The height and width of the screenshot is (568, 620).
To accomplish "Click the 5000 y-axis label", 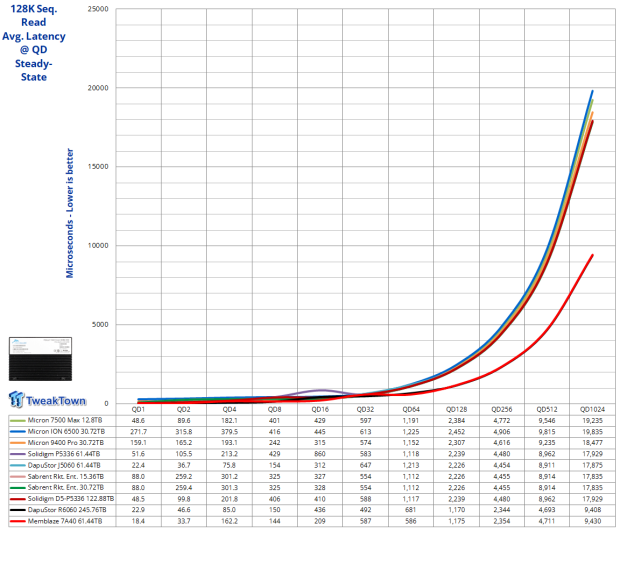I will (x=100, y=324).
